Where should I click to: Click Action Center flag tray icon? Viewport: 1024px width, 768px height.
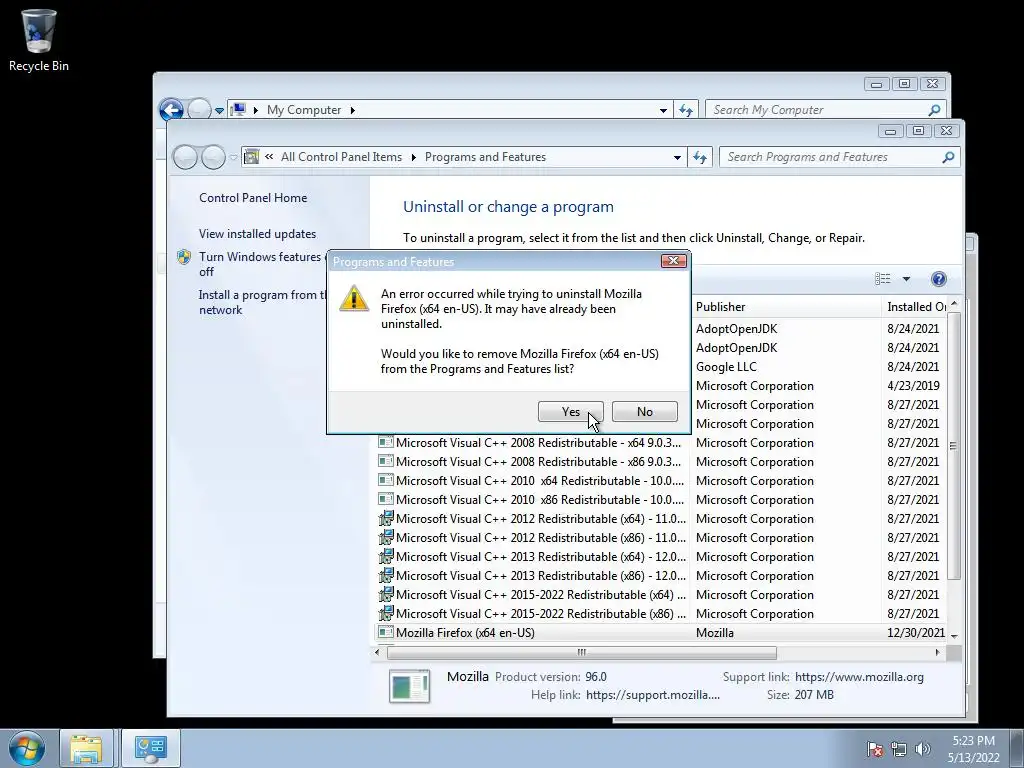click(875, 749)
